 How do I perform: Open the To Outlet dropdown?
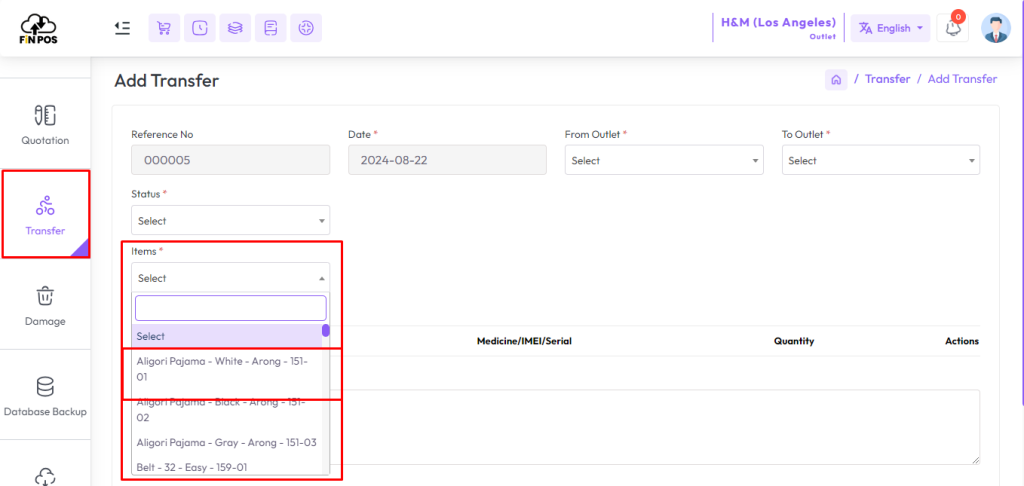[x=881, y=160]
